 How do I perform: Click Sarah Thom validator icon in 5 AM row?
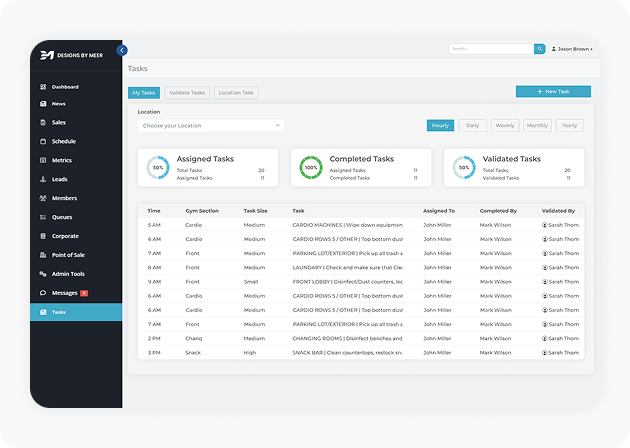pos(545,225)
